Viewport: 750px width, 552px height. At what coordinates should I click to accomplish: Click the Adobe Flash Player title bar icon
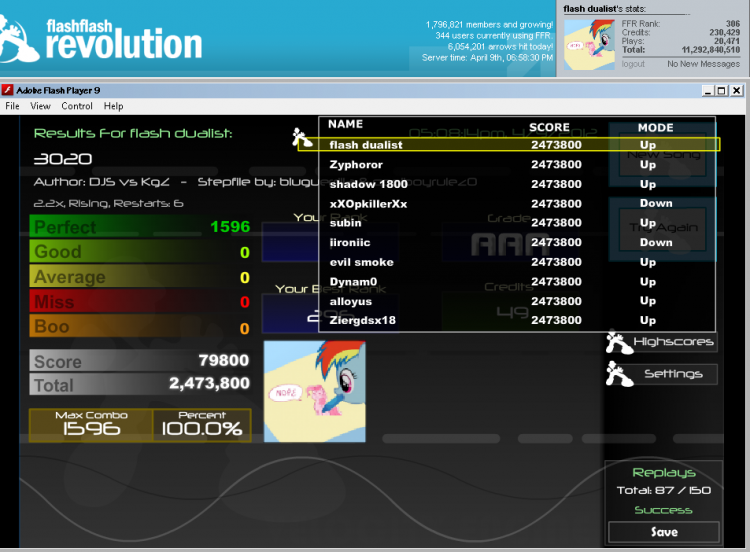point(7,90)
